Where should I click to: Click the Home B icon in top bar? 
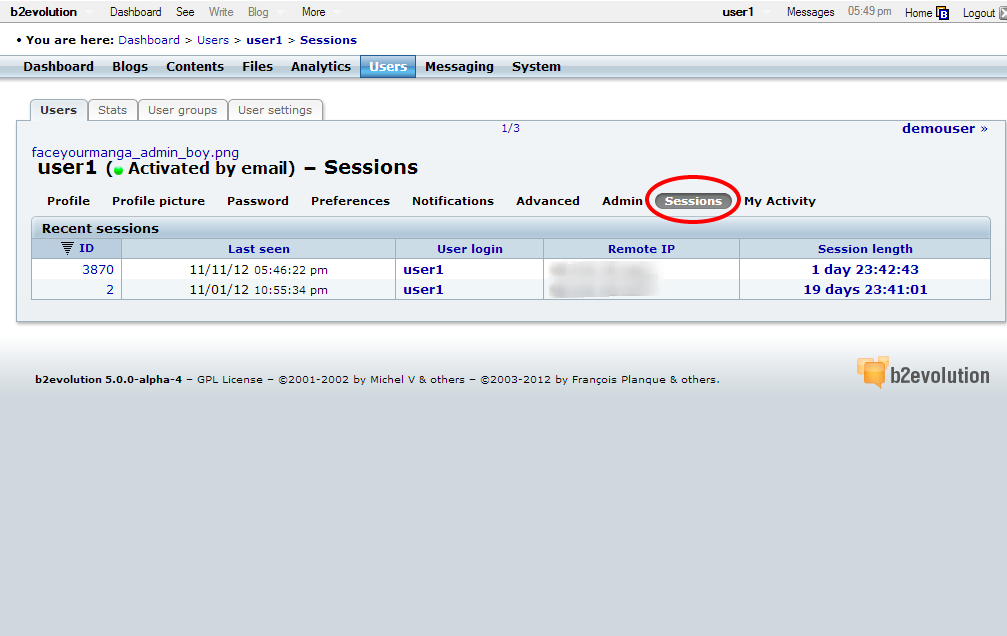pyautogui.click(x=942, y=13)
